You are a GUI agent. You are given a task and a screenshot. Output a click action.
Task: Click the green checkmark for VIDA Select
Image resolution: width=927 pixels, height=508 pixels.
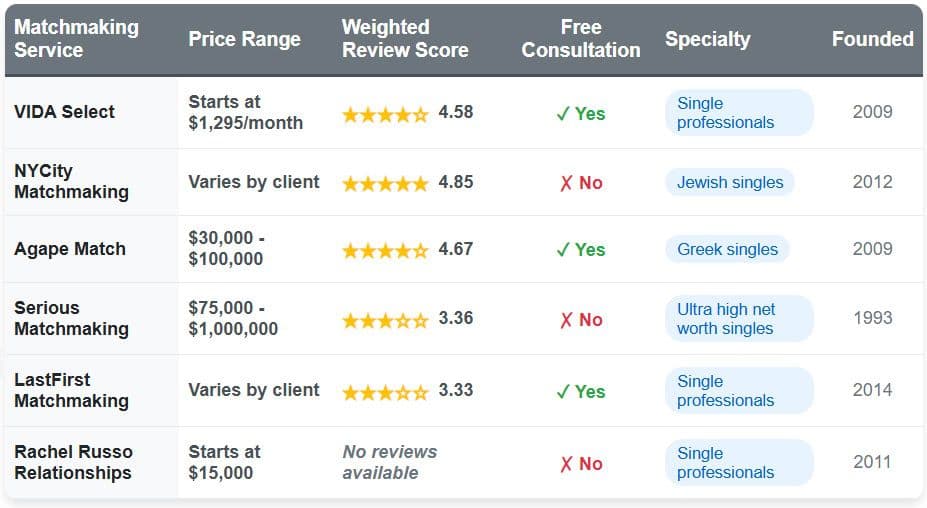(x=563, y=114)
